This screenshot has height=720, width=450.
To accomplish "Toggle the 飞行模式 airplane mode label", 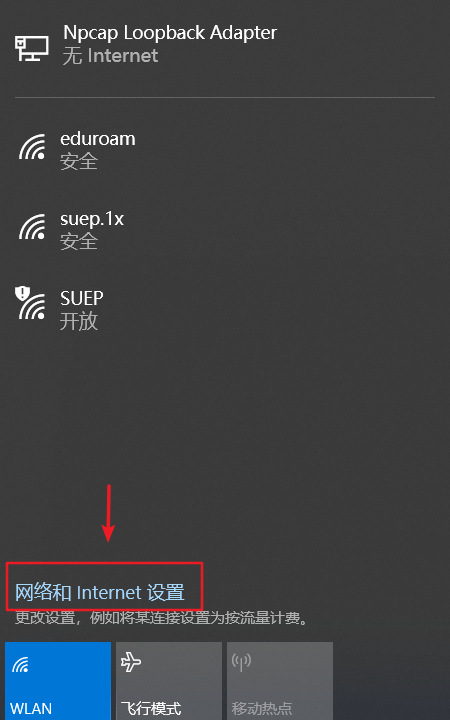I will click(x=151, y=708).
